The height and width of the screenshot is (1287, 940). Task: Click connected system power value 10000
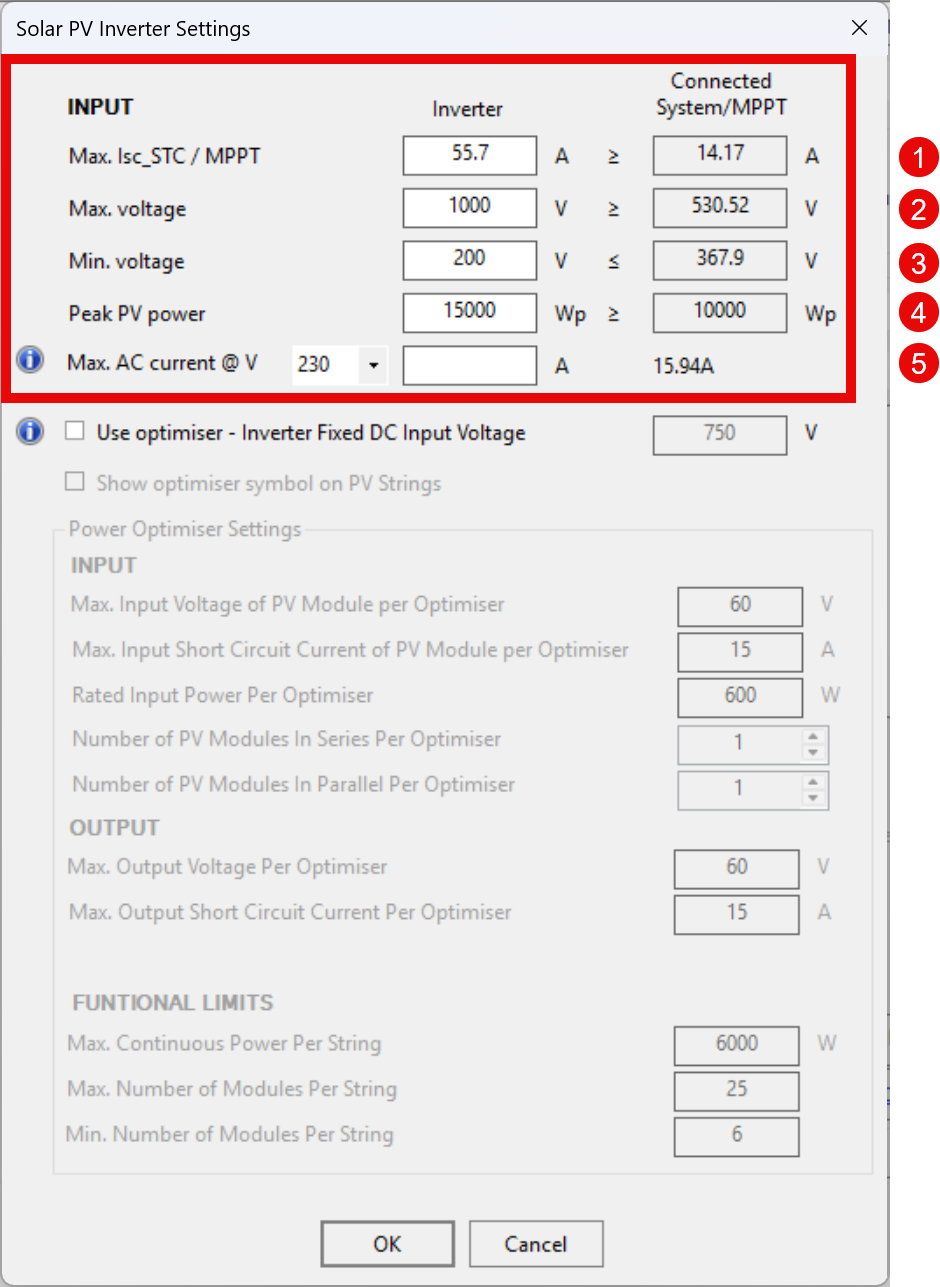pos(720,312)
